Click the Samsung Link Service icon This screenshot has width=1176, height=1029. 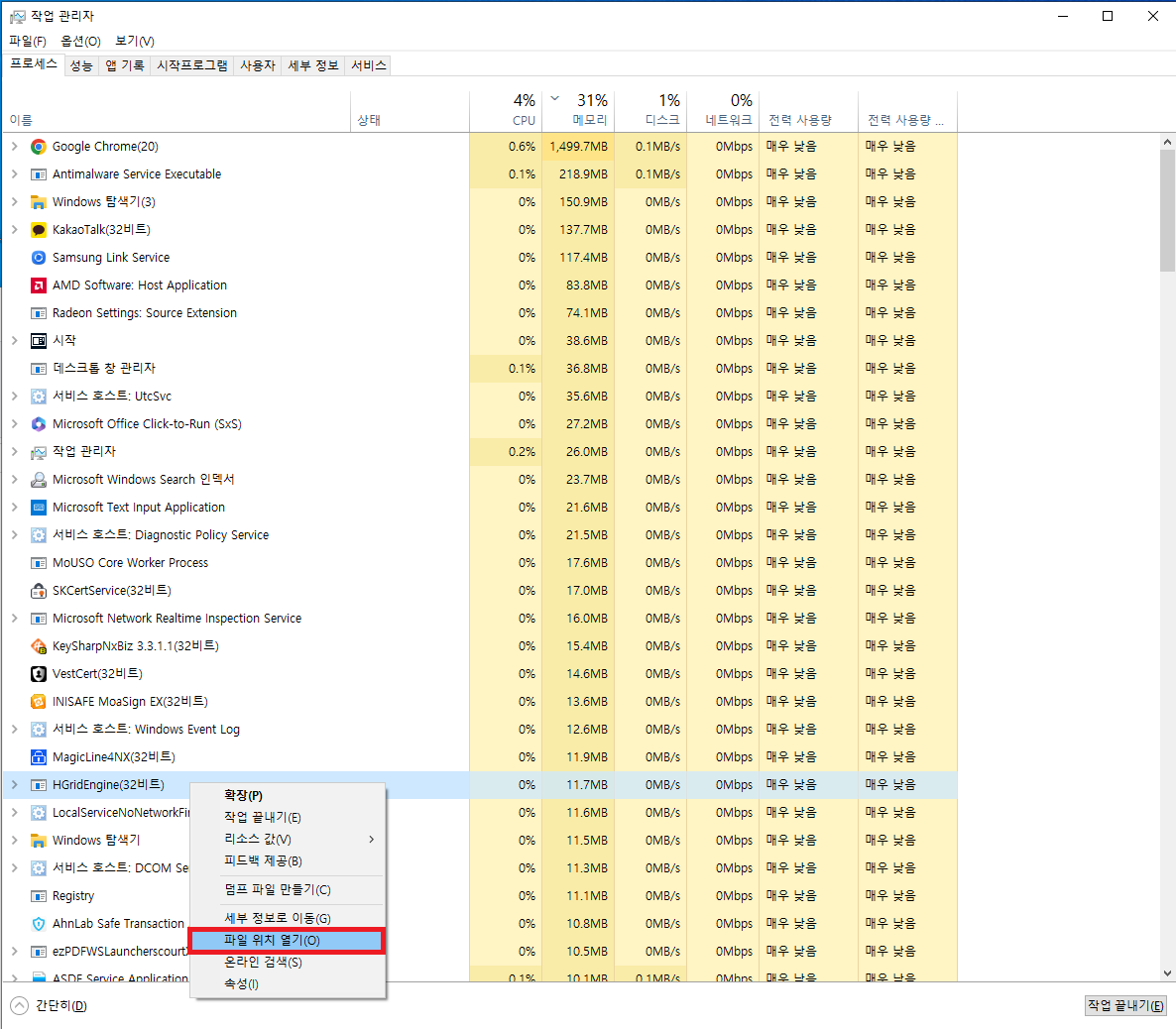pyautogui.click(x=38, y=257)
